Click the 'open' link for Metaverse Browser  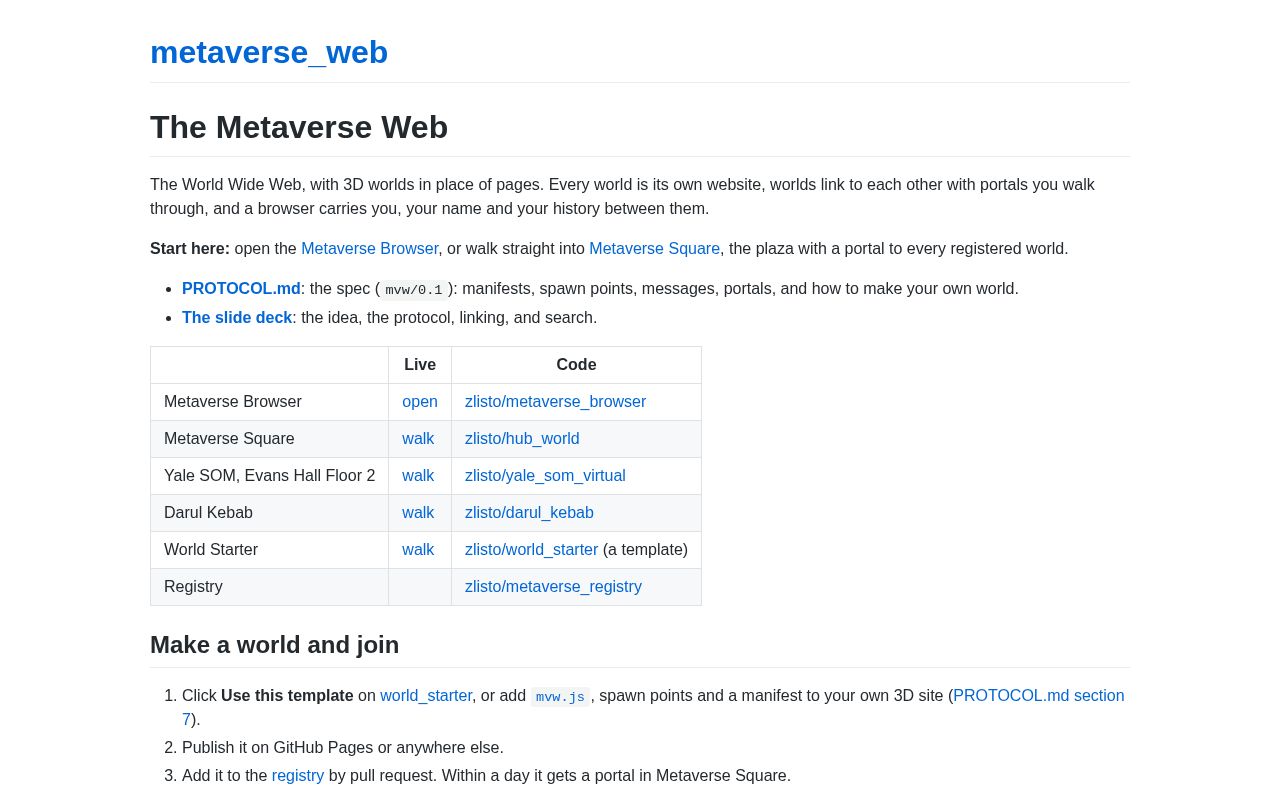click(420, 401)
